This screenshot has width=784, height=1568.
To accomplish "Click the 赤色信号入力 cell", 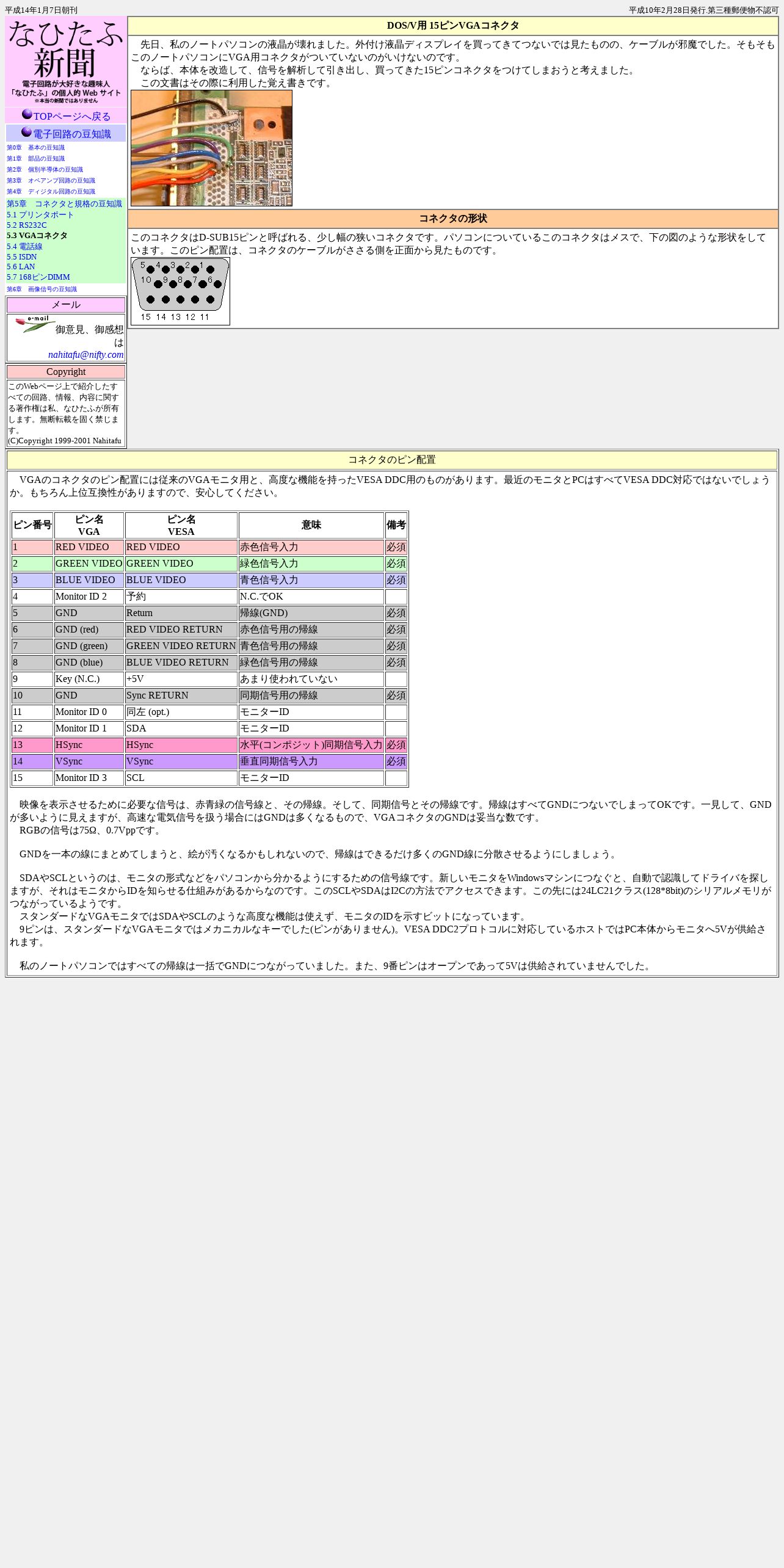I will (x=311, y=547).
